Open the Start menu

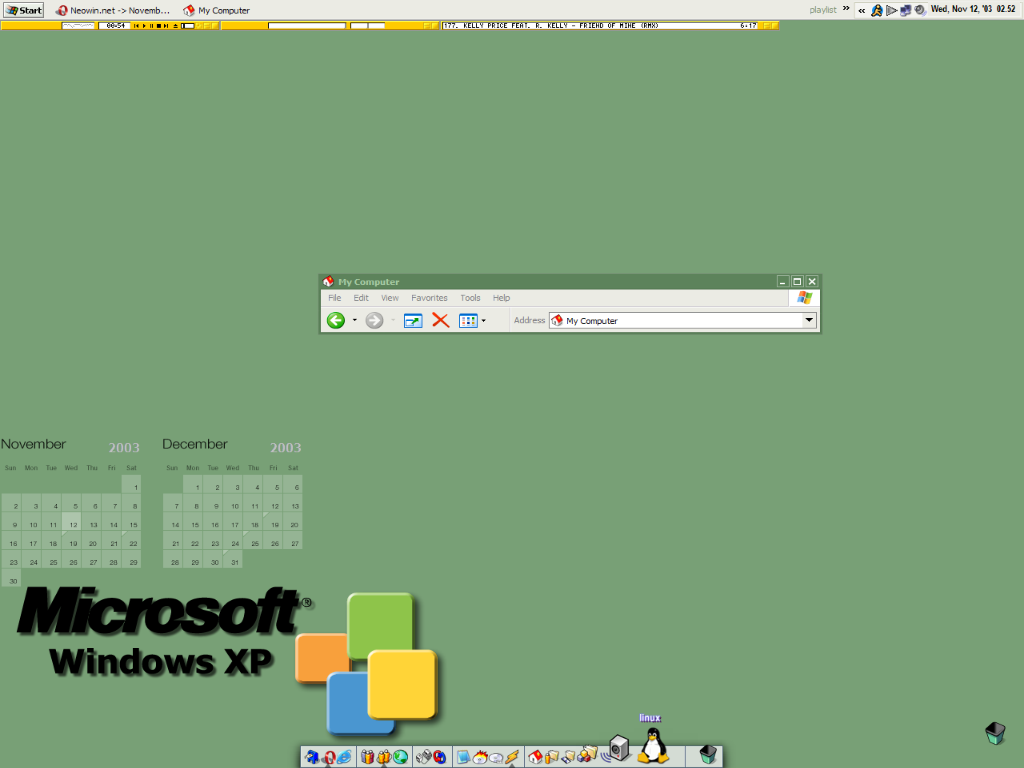pyautogui.click(x=24, y=10)
